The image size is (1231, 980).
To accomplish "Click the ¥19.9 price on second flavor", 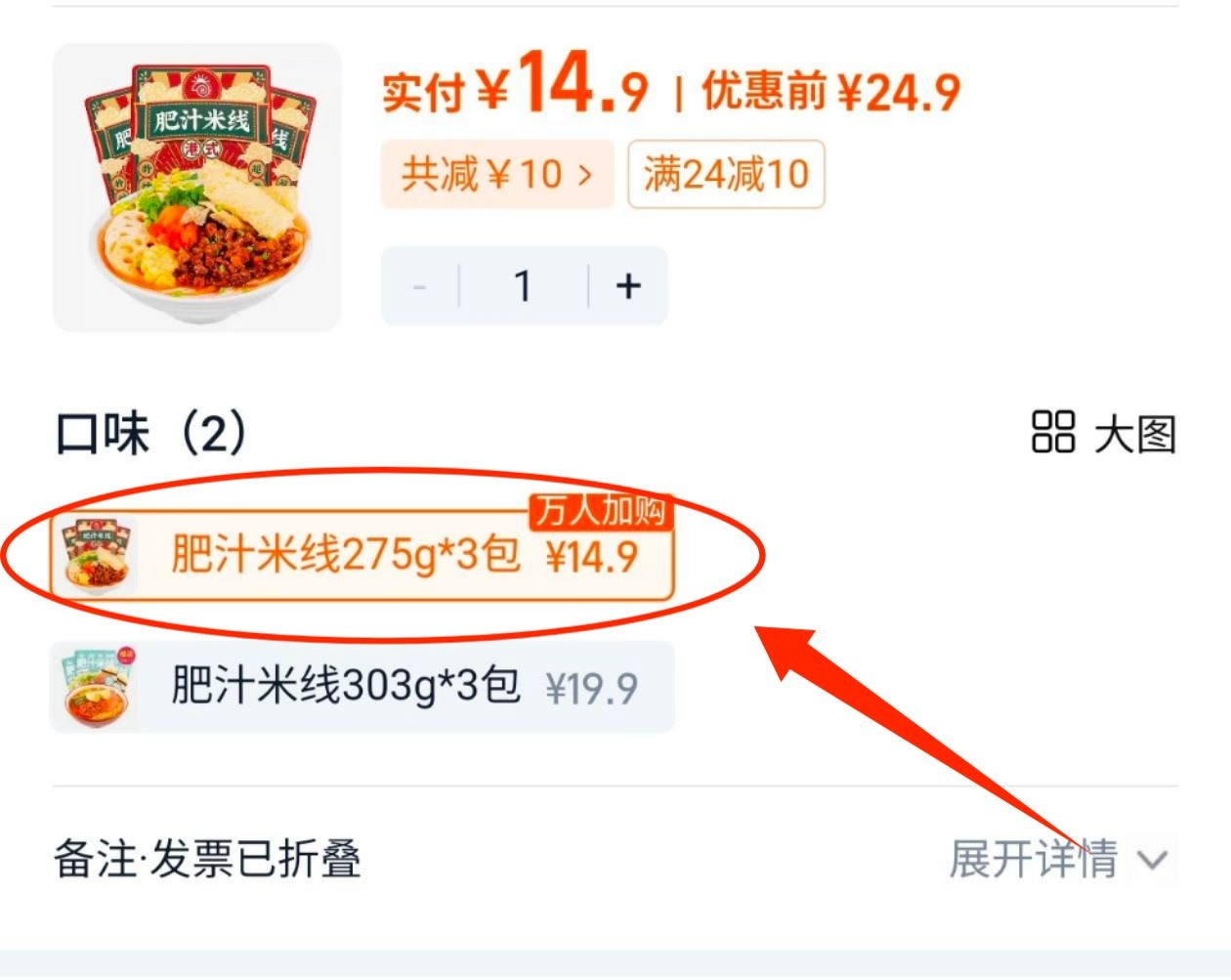I will tap(591, 688).
